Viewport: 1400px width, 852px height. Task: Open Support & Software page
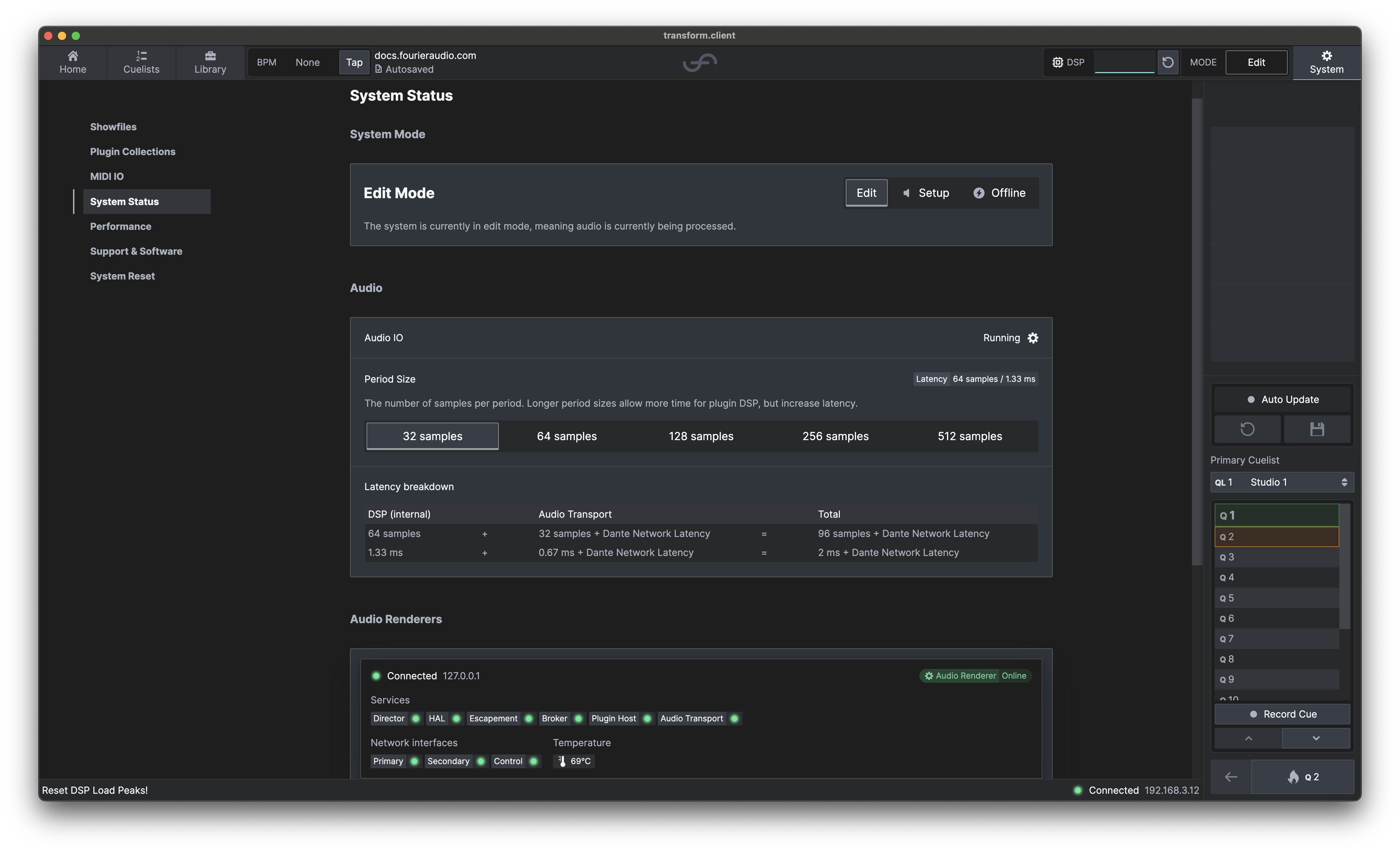[x=136, y=251]
